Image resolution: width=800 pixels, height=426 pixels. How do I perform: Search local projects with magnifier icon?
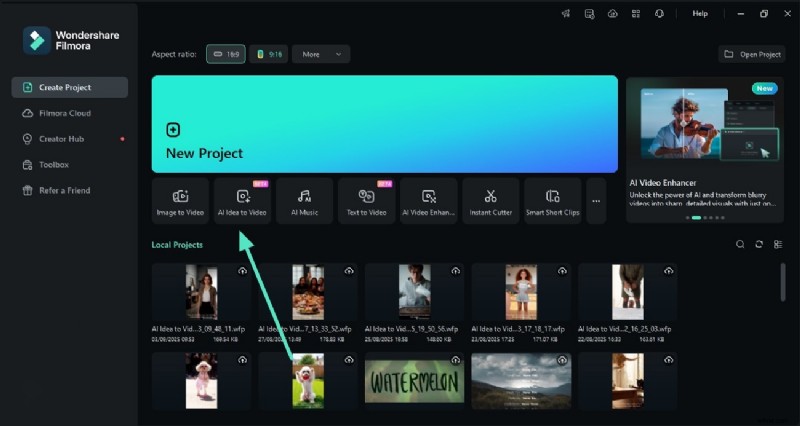click(740, 244)
